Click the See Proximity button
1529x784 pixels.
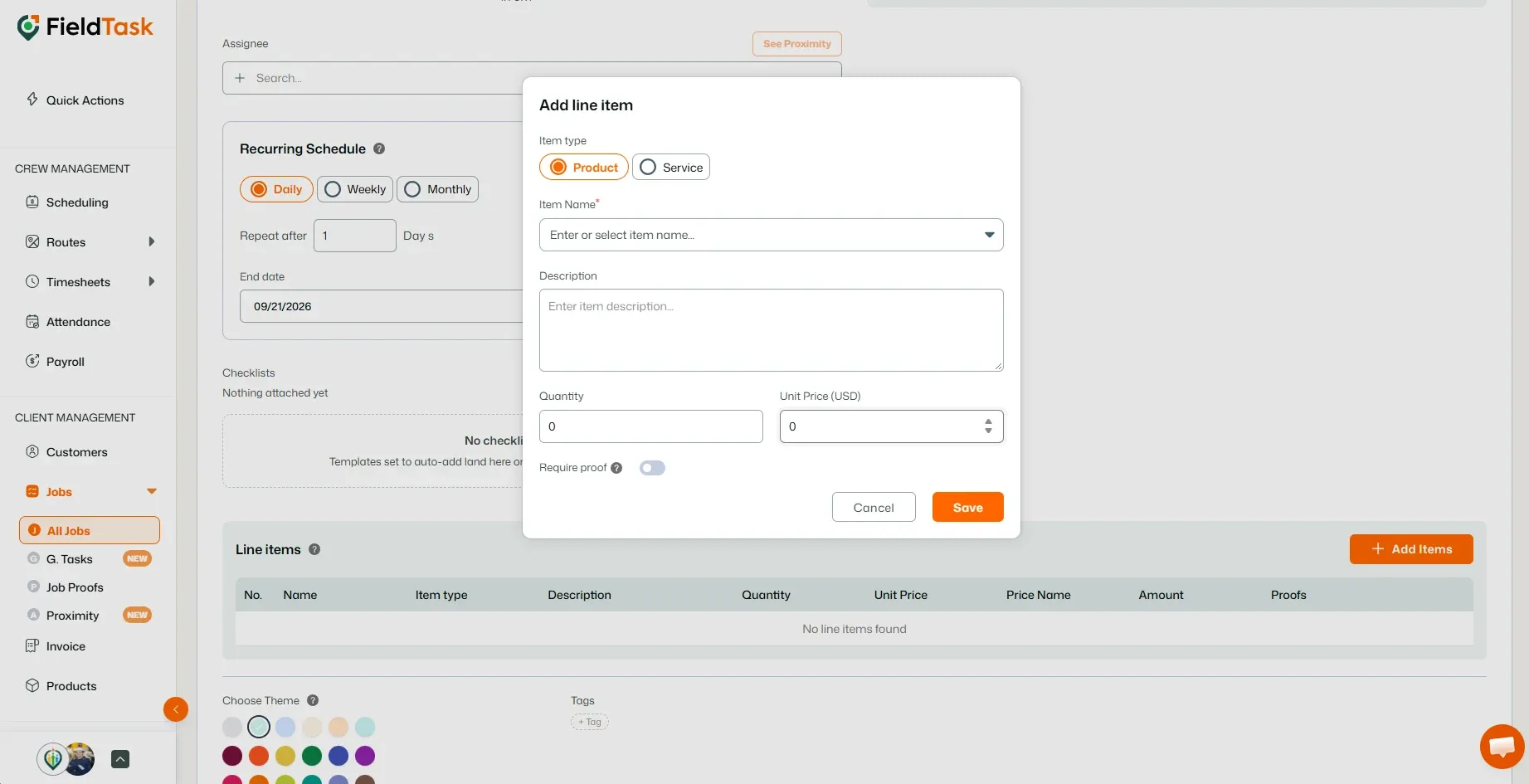[x=797, y=44]
